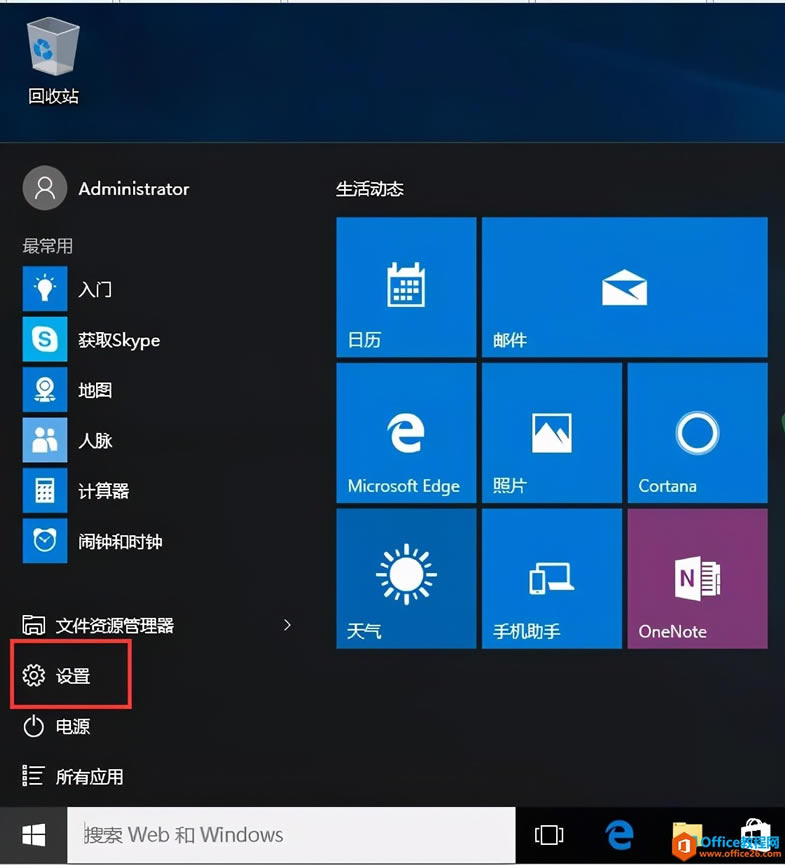This screenshot has width=785, height=865.
Task: Click the Windows Start button
Action: pos(34,835)
